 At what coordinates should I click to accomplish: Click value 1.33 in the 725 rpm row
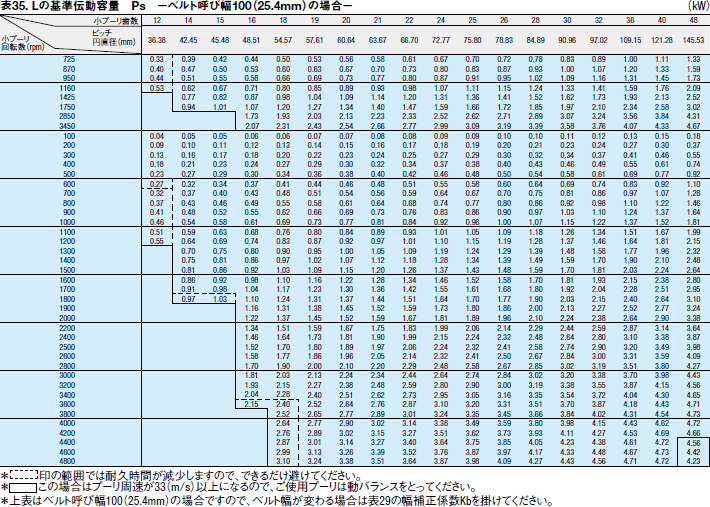coord(693,59)
